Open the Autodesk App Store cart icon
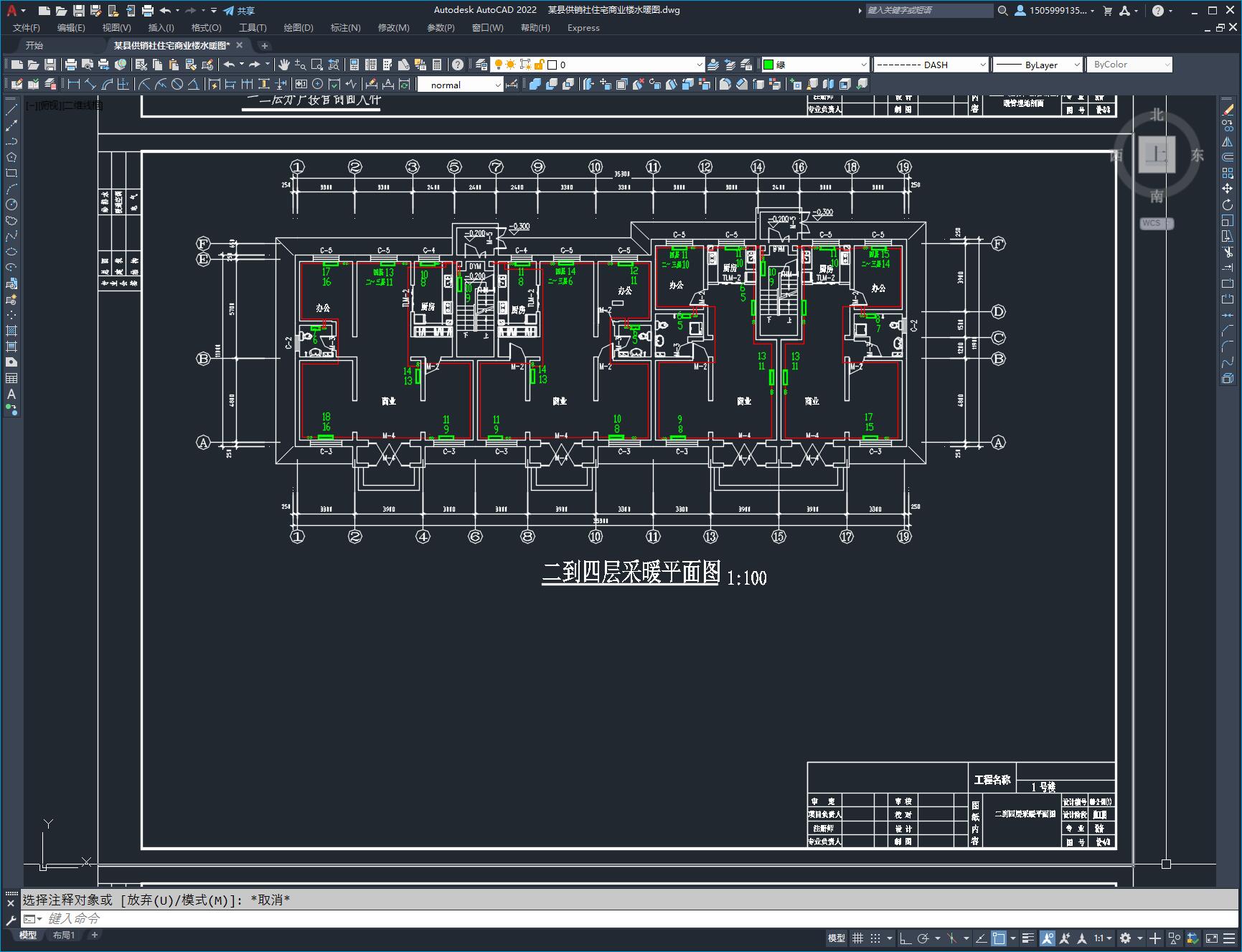Image resolution: width=1242 pixels, height=952 pixels. 1107,11
